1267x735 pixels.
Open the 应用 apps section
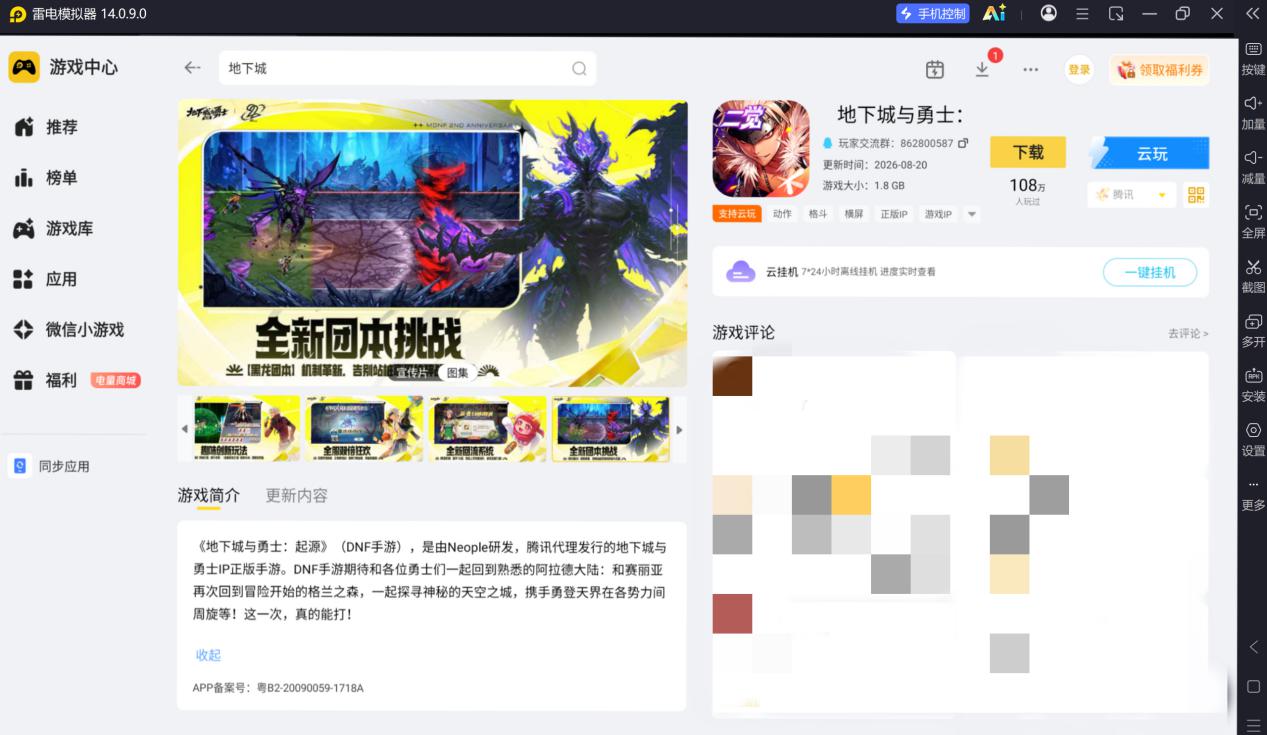pos(46,279)
